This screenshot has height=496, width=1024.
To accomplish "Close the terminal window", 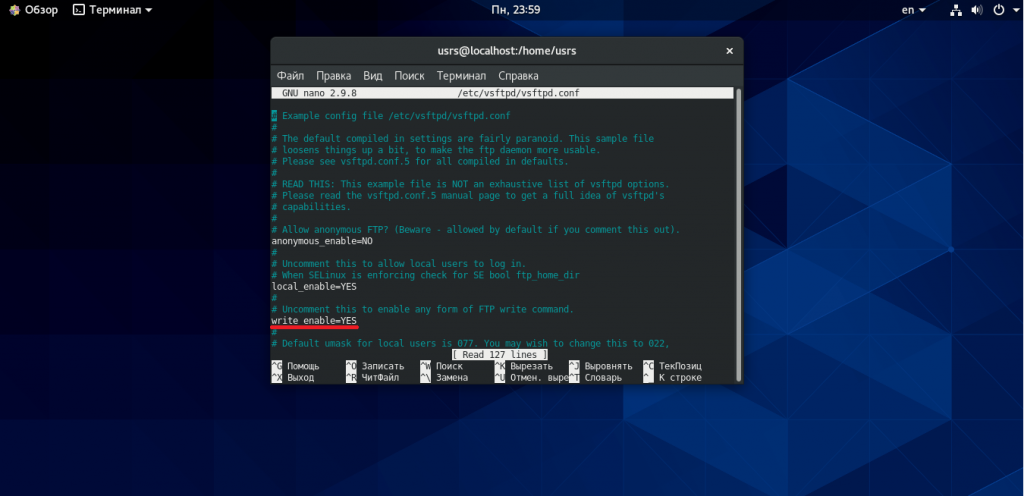I will [x=729, y=51].
